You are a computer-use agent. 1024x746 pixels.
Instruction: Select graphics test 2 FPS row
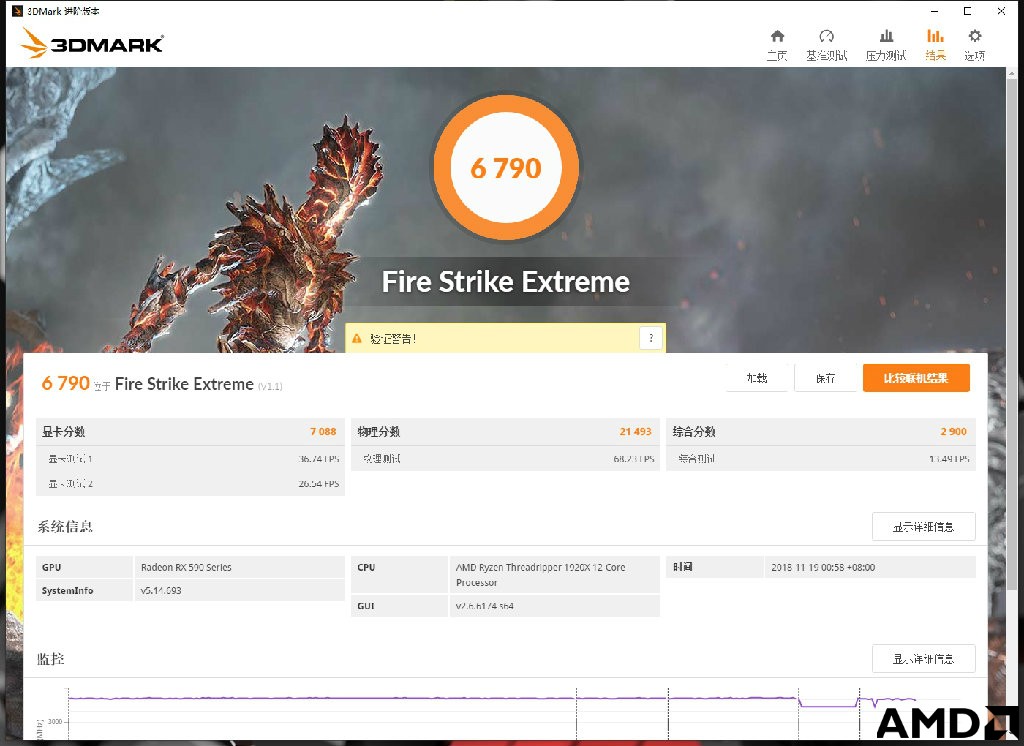click(x=190, y=483)
